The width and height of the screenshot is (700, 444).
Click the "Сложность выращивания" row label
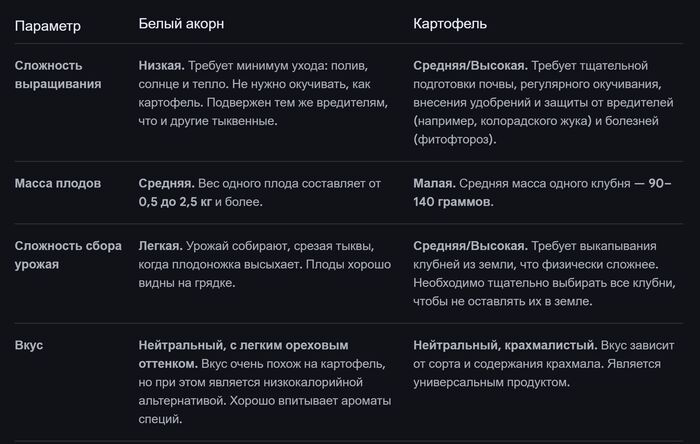(58, 75)
